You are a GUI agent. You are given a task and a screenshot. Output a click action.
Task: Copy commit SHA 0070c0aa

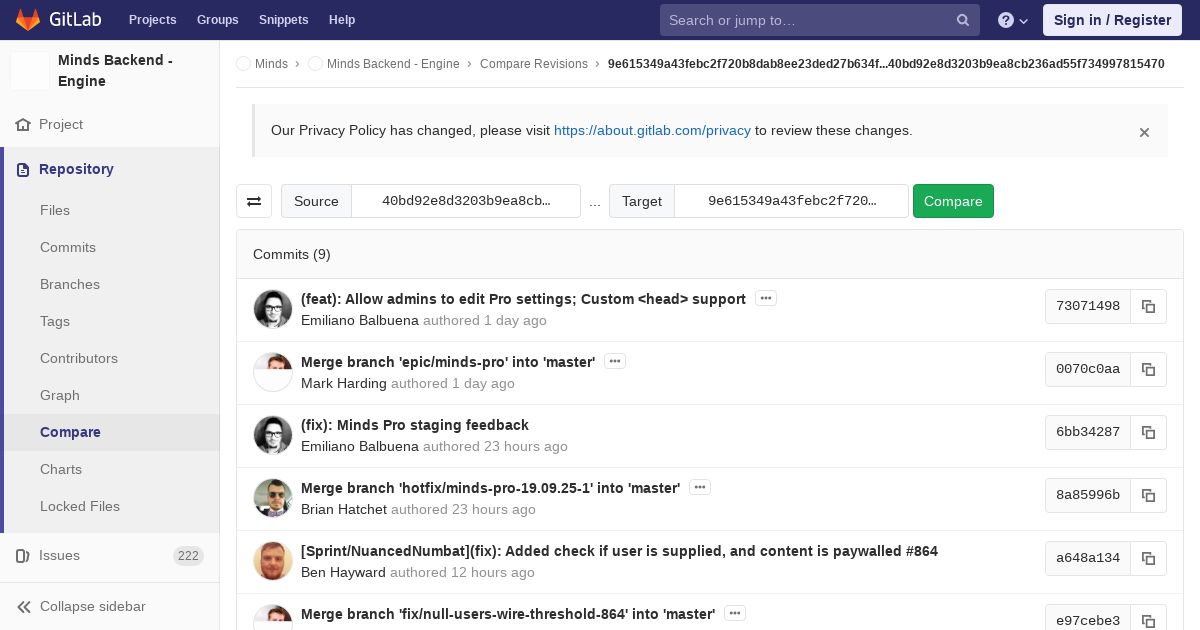pyautogui.click(x=1148, y=369)
